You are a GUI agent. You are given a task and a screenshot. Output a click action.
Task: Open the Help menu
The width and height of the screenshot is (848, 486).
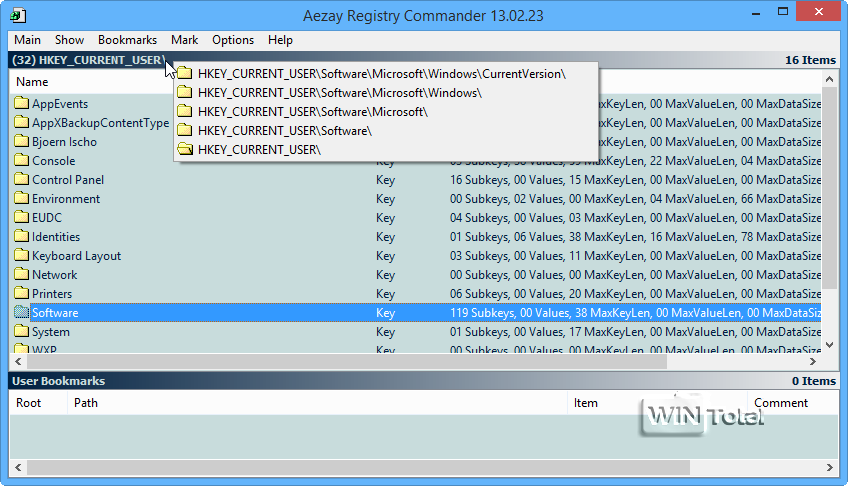pyautogui.click(x=280, y=40)
